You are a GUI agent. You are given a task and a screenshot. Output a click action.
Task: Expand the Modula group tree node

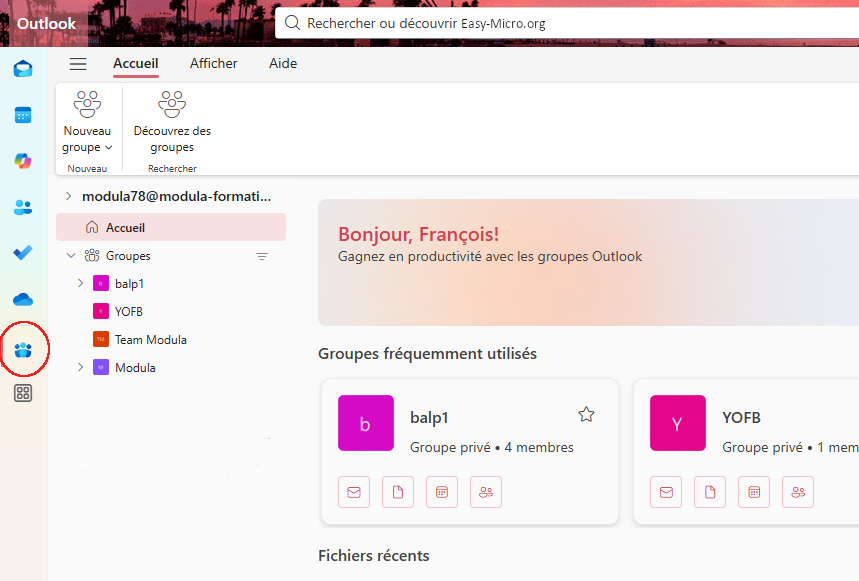[x=81, y=367]
